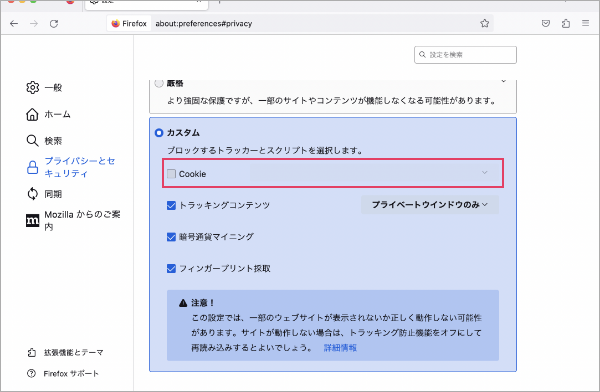Select the カスタム radio button
Screen dimensions: 600x392
coord(159,133)
